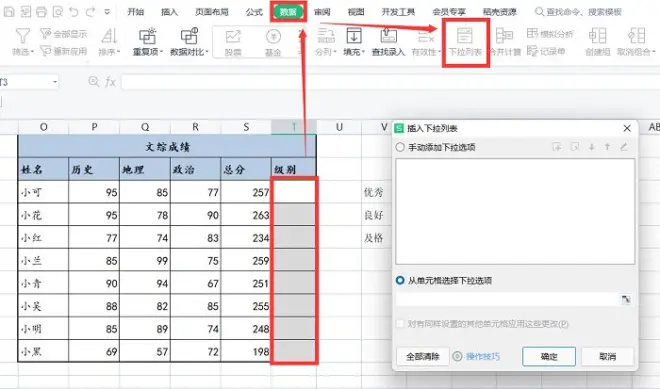Click the 合并计算 consolidate icon

click(504, 36)
